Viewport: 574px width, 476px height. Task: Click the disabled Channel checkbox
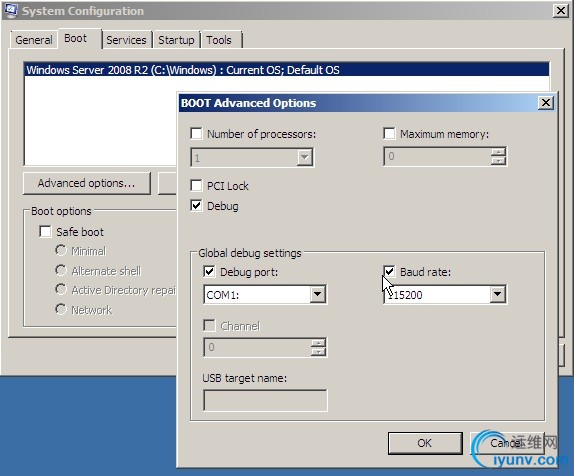(x=209, y=325)
